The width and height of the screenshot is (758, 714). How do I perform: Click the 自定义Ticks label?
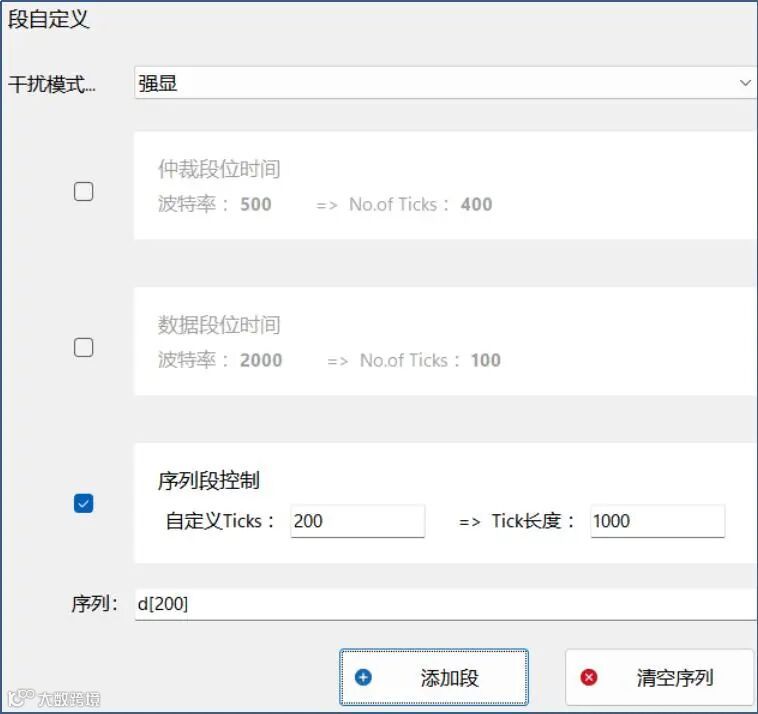220,521
